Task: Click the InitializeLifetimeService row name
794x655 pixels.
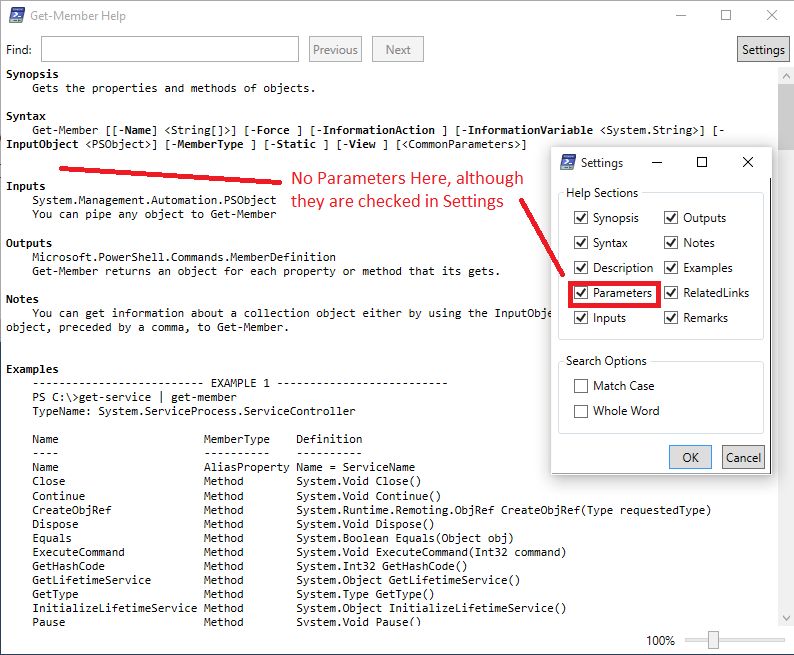Action: [115, 607]
